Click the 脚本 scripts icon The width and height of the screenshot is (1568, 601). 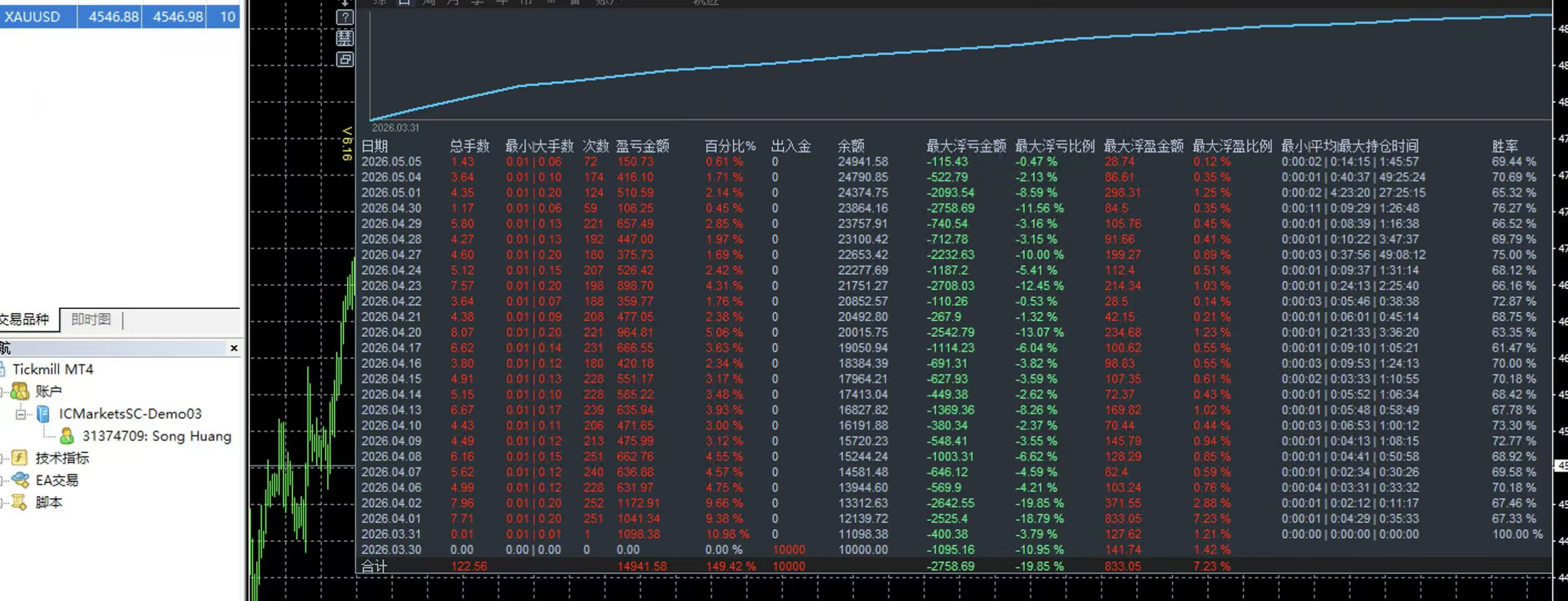click(20, 502)
